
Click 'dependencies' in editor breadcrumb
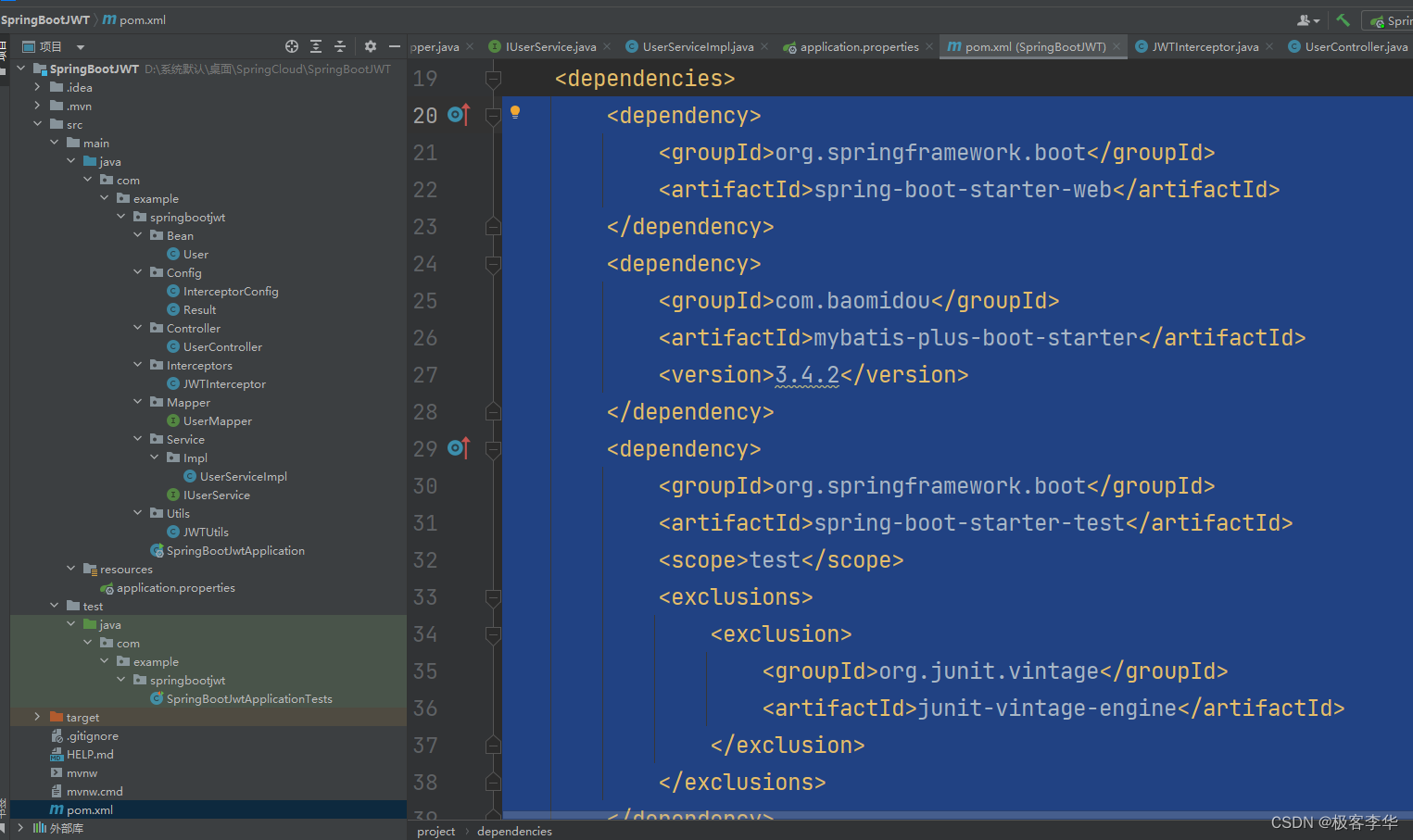point(514,831)
